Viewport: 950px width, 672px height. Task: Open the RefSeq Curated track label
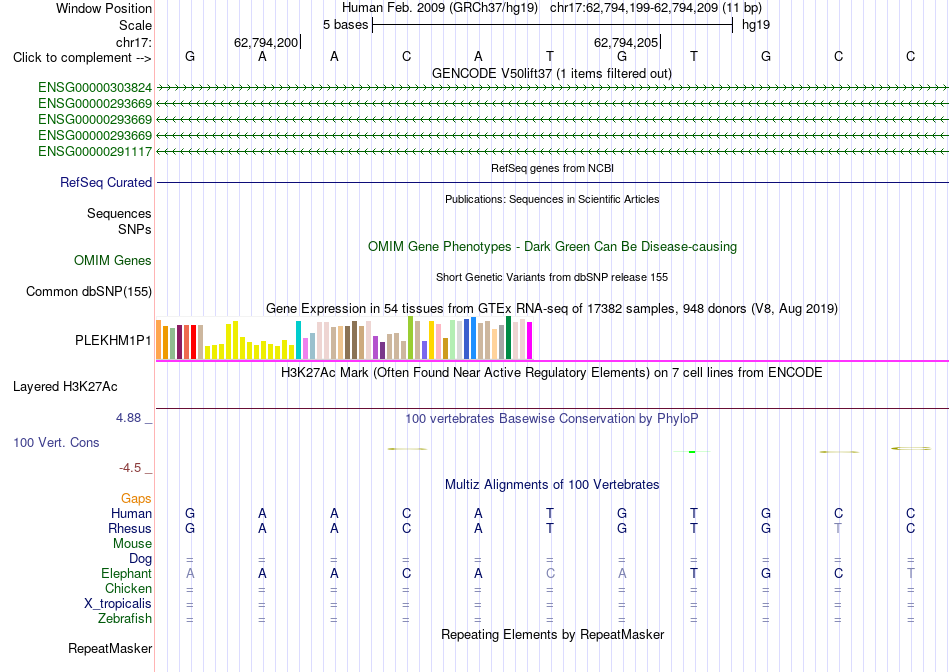[x=105, y=182]
